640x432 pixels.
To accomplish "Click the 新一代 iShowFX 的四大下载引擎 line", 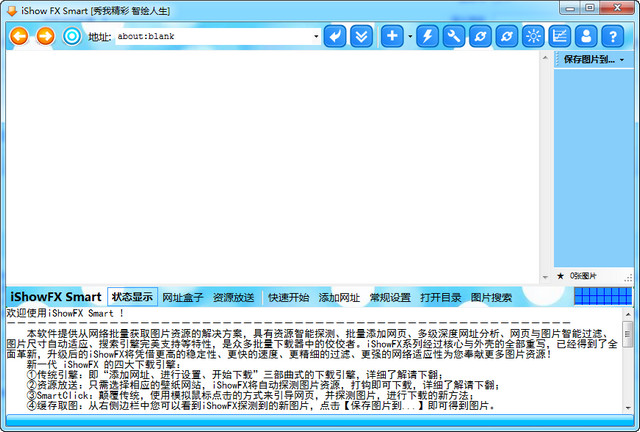I will coord(104,365).
